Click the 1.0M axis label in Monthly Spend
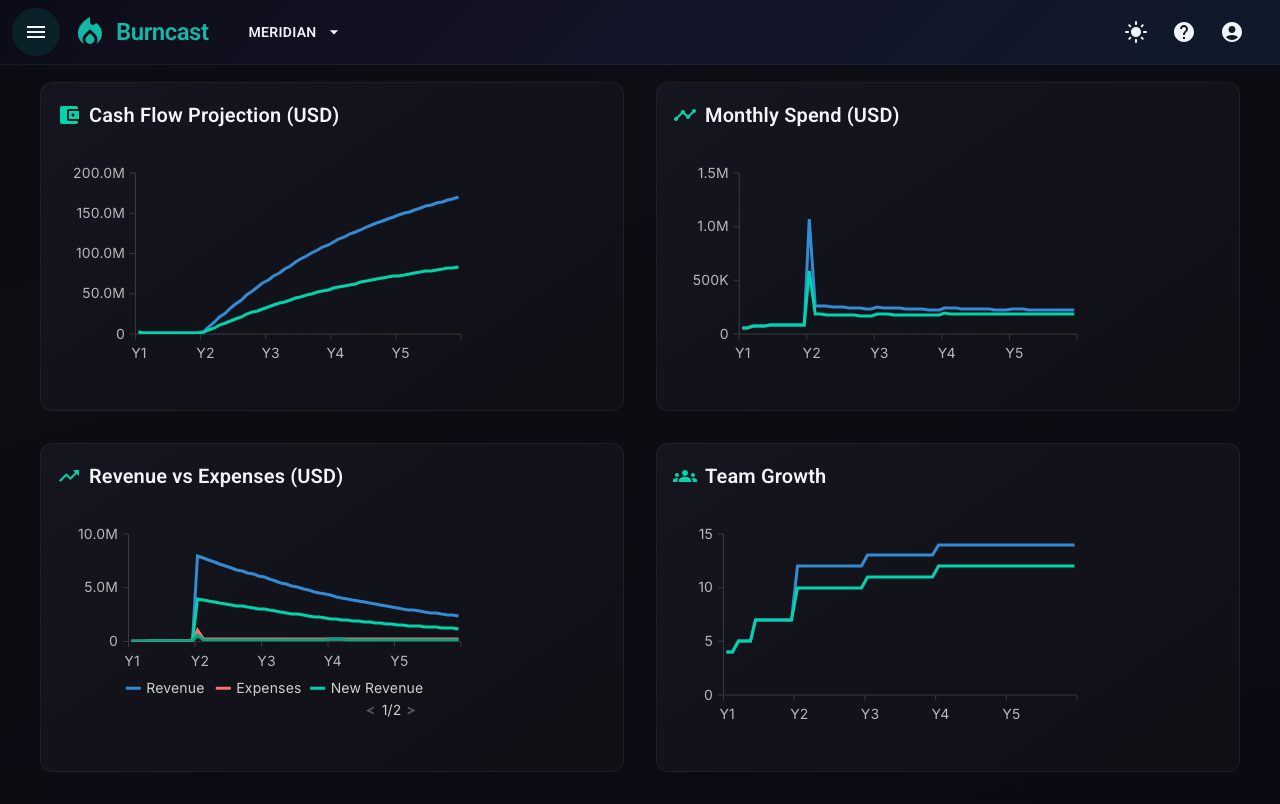Viewport: 1280px width, 804px height. (713, 226)
